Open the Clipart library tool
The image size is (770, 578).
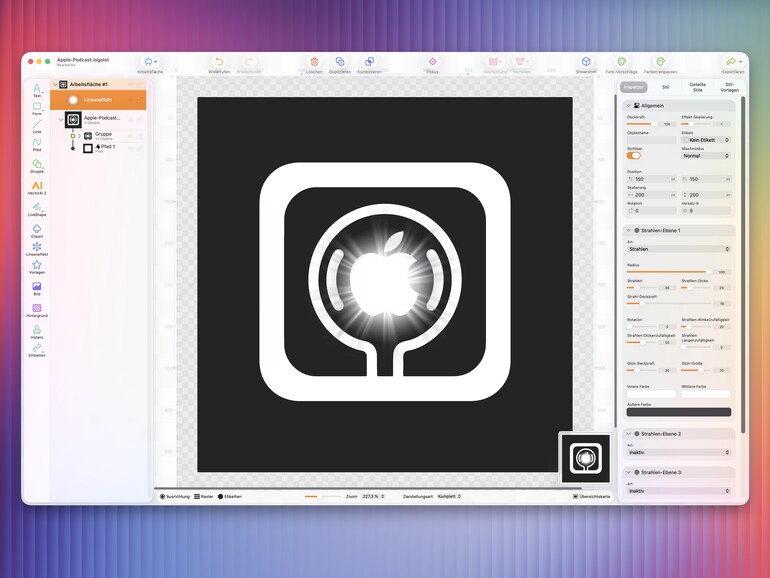tap(37, 230)
